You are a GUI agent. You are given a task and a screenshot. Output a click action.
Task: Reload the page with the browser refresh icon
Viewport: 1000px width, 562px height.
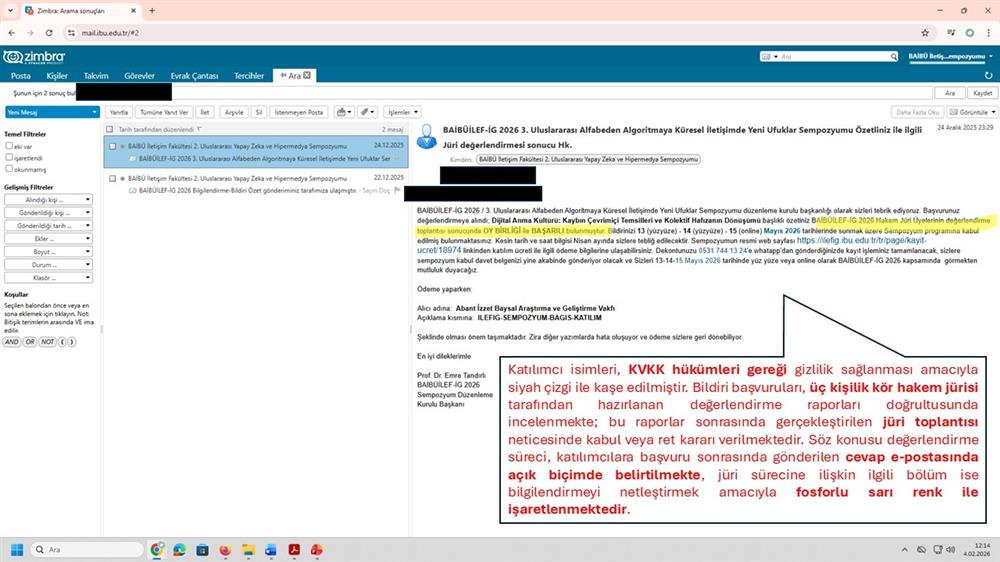49,32
